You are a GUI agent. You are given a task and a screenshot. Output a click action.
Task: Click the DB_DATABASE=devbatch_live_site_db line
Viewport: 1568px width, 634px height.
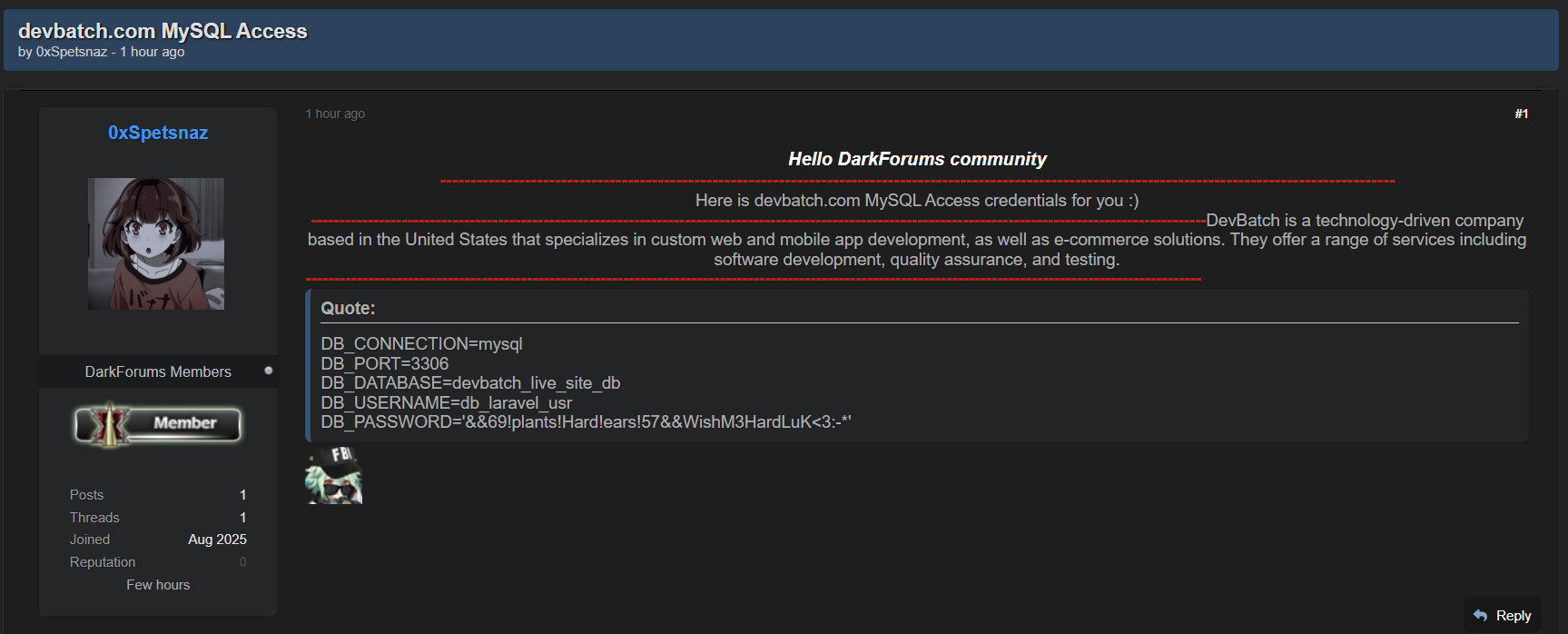[x=470, y=382]
